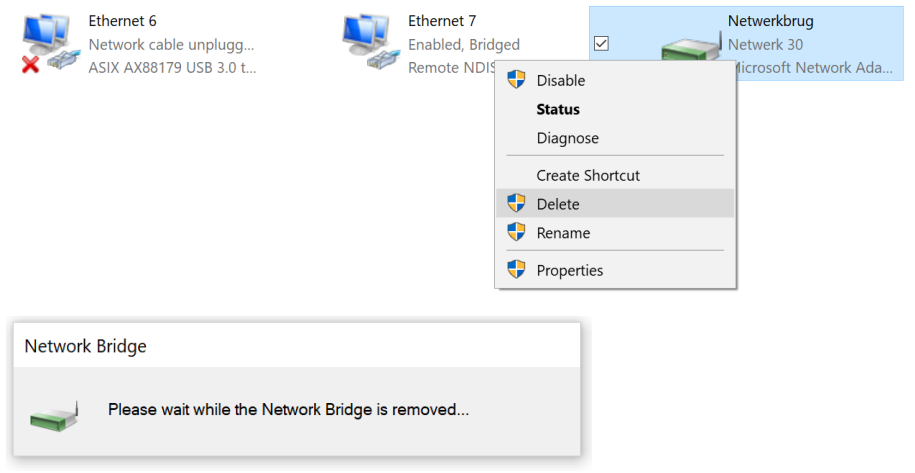Click the Network Bridge dialog title

(x=86, y=346)
